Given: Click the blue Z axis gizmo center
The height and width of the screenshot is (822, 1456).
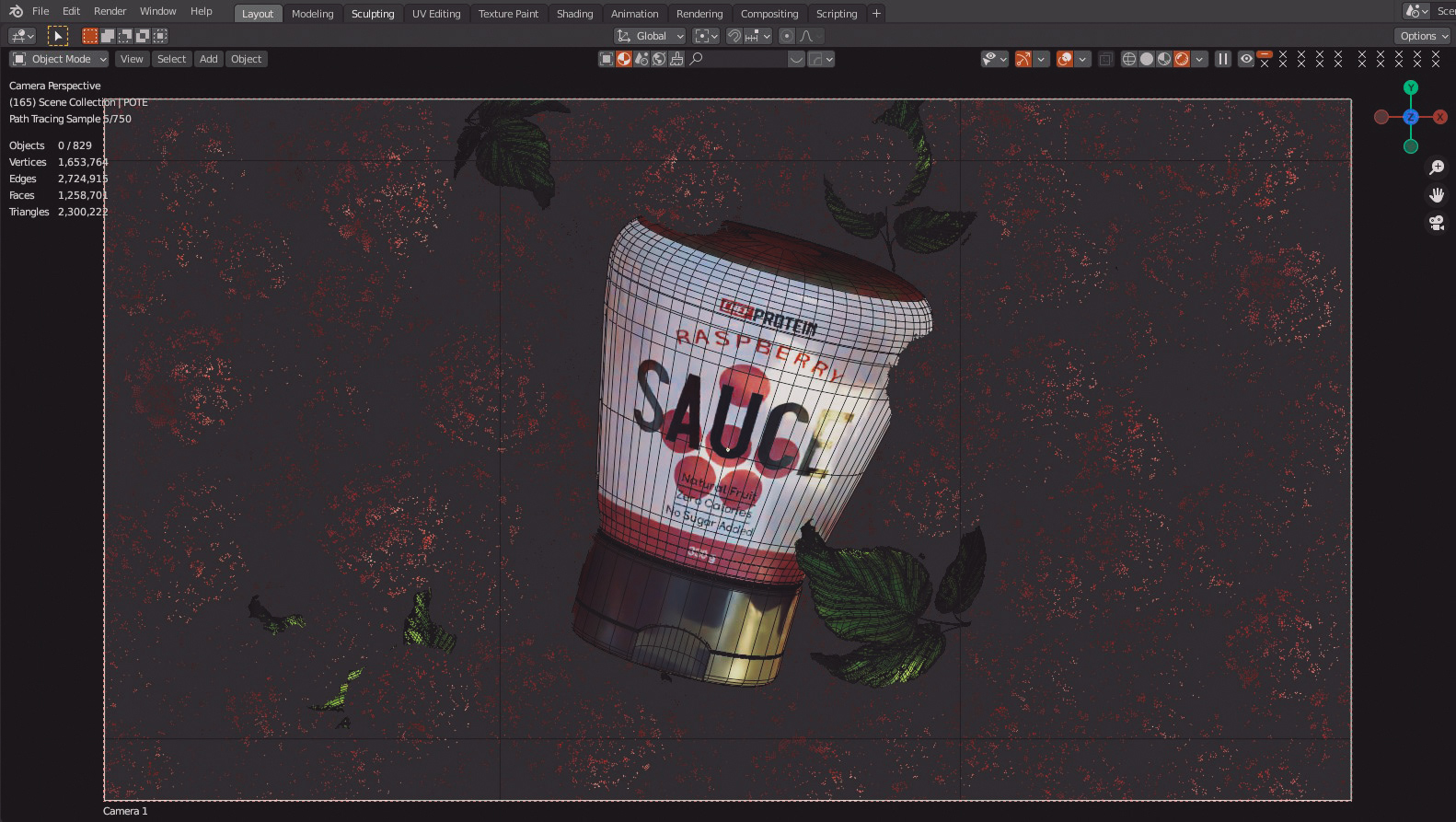Looking at the screenshot, I should 1411,117.
